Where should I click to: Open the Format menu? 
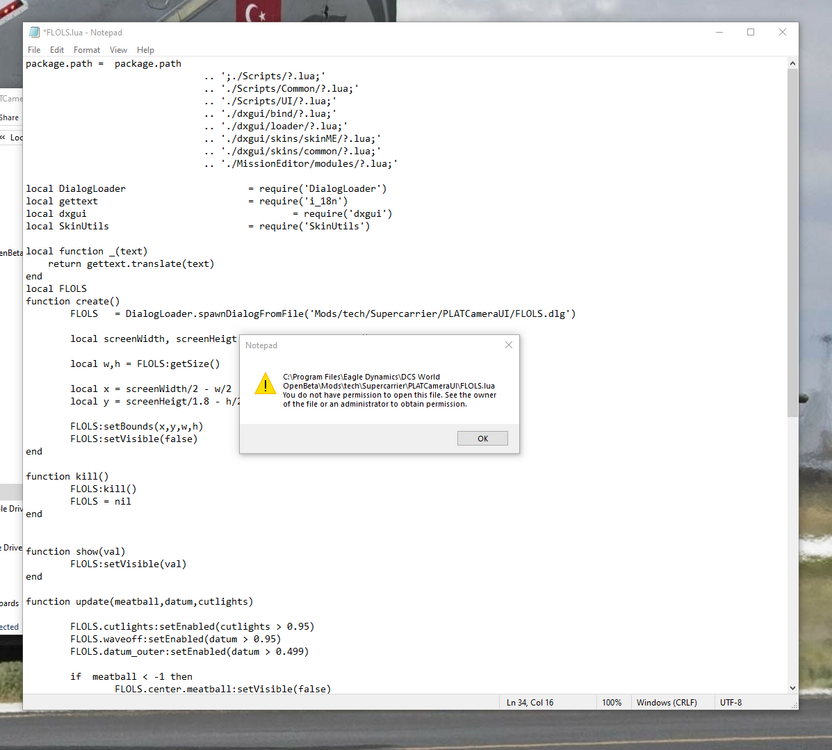[86, 50]
